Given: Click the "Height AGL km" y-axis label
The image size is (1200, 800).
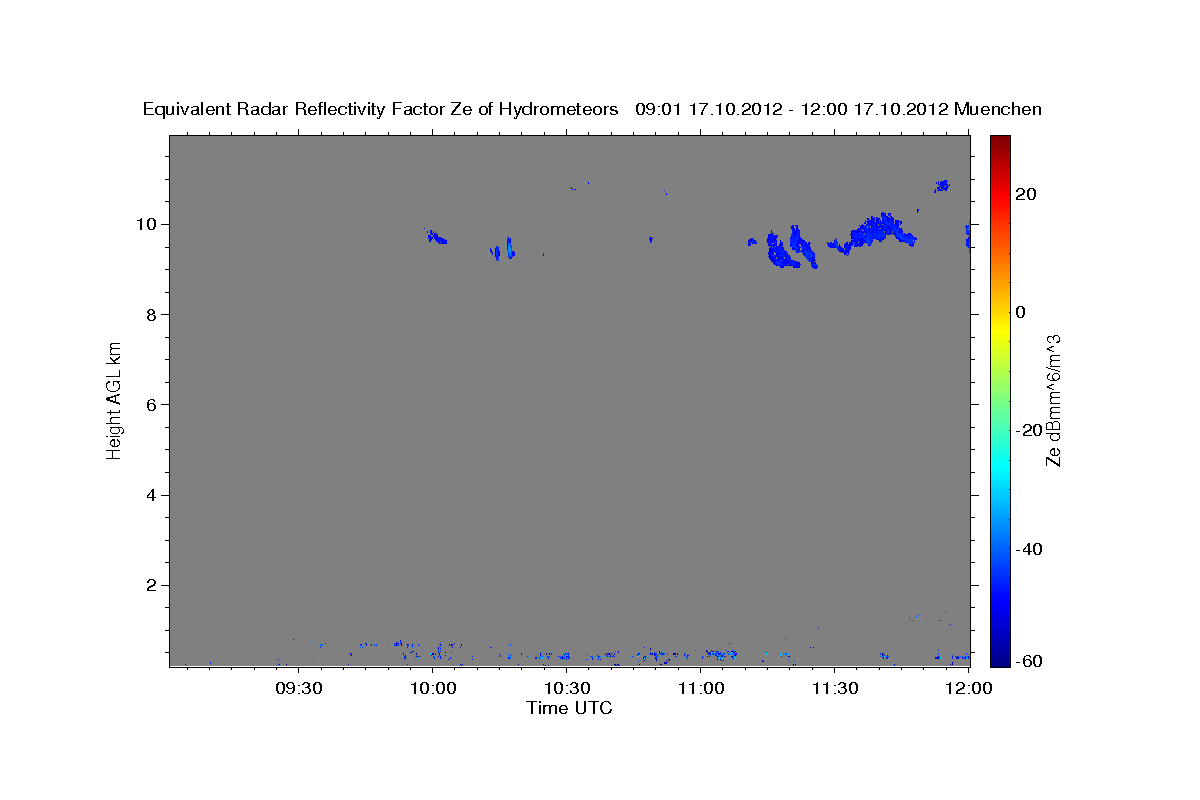Looking at the screenshot, I should click(115, 399).
